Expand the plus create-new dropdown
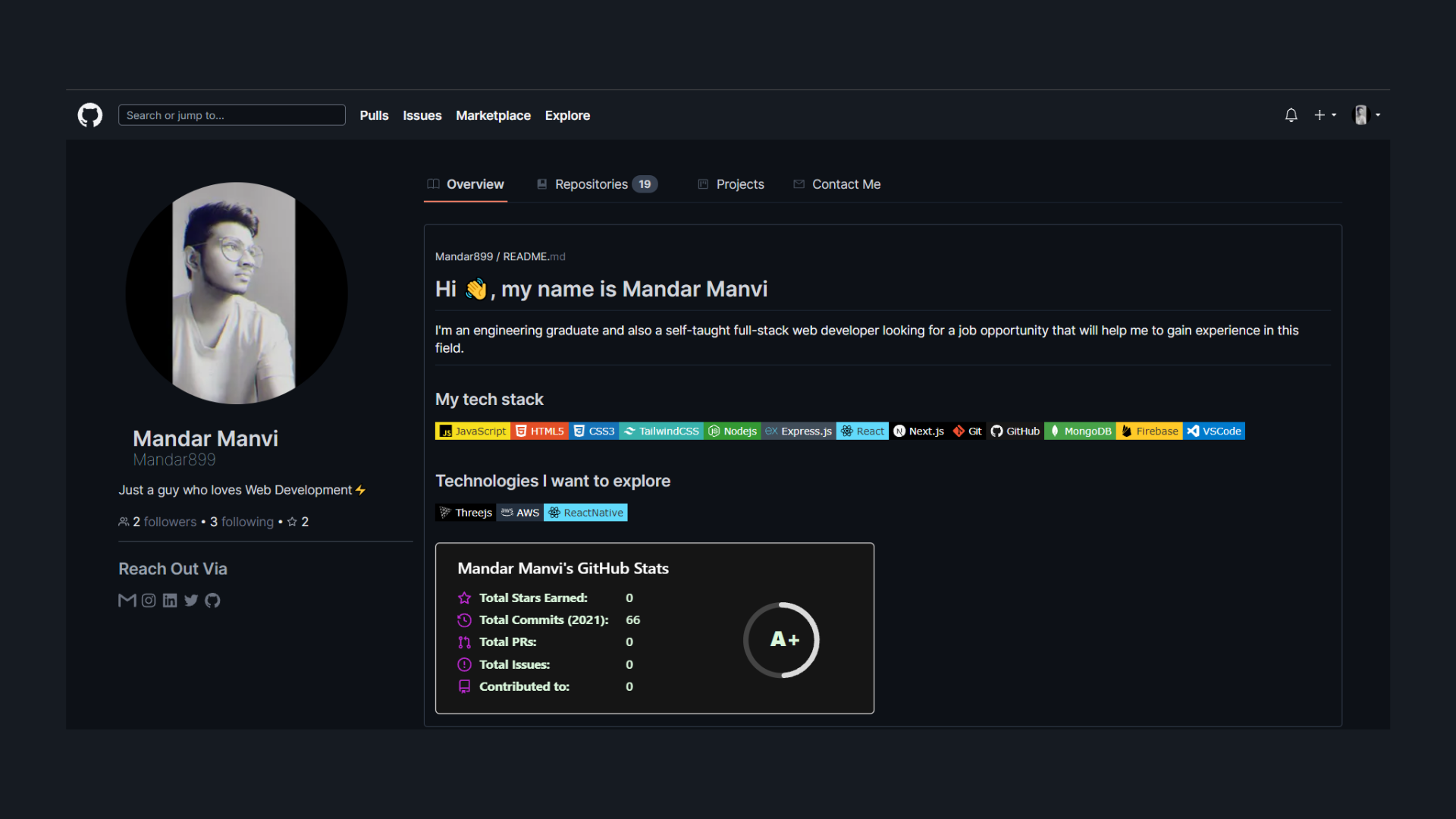The height and width of the screenshot is (819, 1456). [x=1325, y=115]
